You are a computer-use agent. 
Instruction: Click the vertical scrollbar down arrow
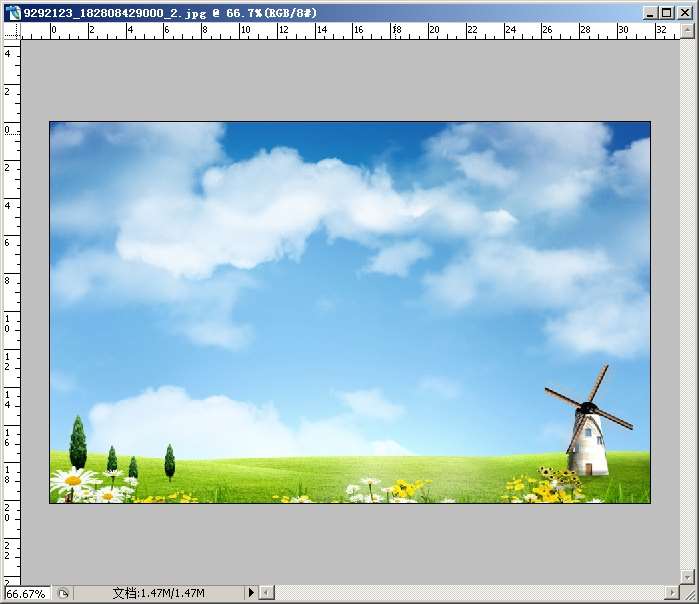pyautogui.click(x=686, y=577)
